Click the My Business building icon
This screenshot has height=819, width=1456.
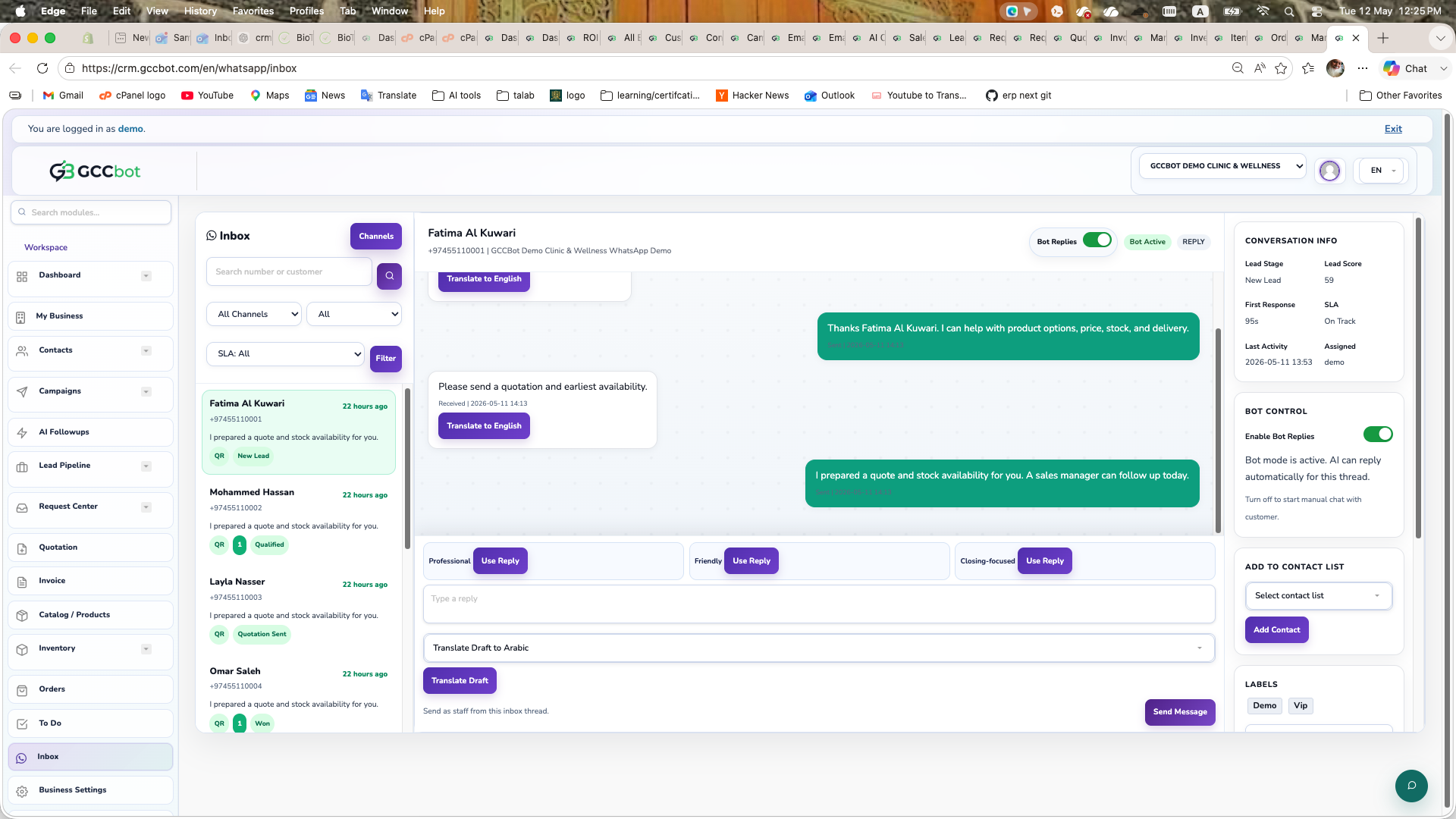point(20,316)
